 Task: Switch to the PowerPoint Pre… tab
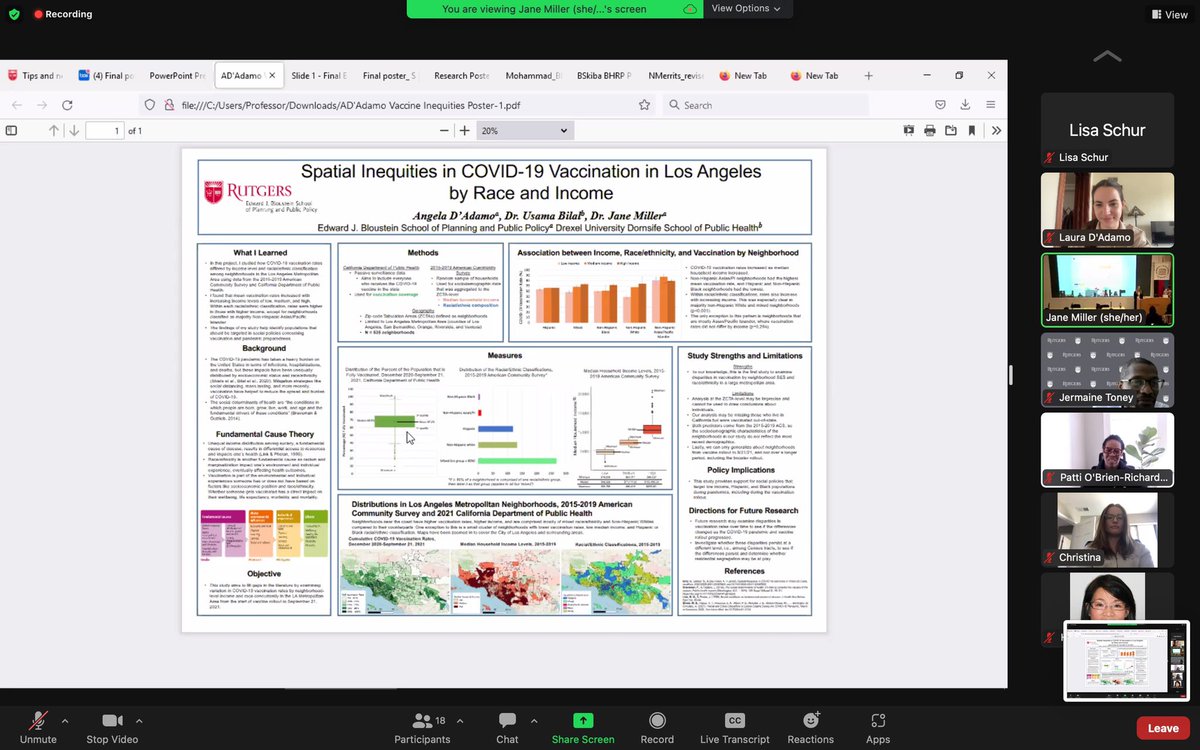click(x=177, y=75)
